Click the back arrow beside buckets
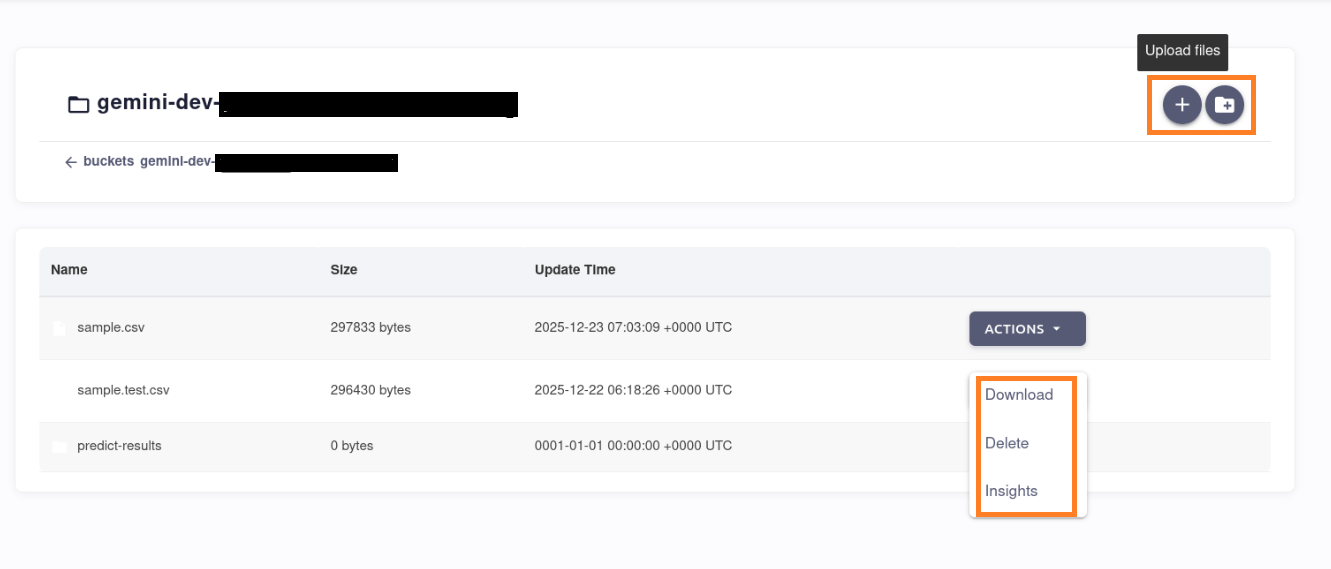 click(70, 162)
